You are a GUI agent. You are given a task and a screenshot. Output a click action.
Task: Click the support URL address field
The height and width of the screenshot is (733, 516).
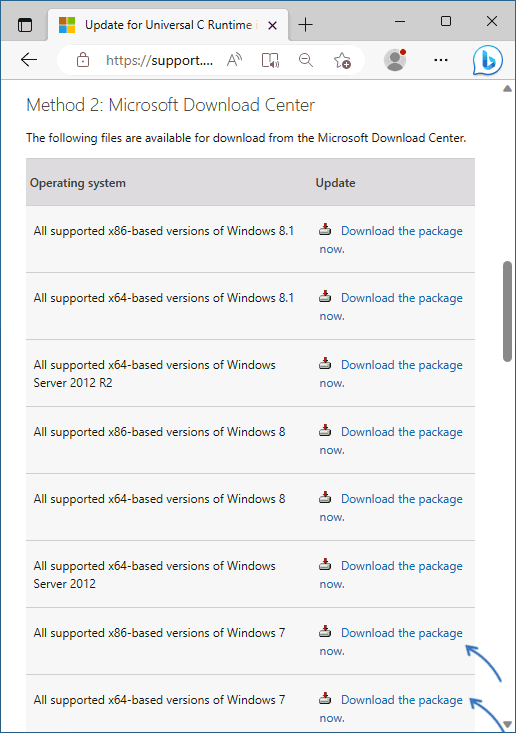(159, 60)
